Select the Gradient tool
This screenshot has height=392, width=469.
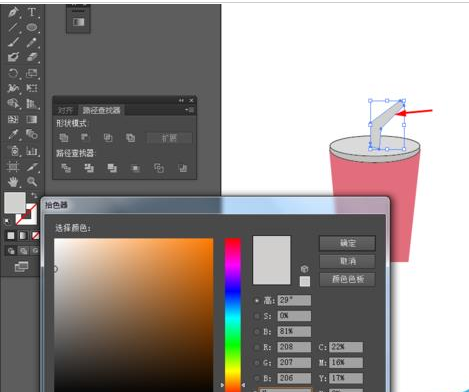(x=32, y=119)
